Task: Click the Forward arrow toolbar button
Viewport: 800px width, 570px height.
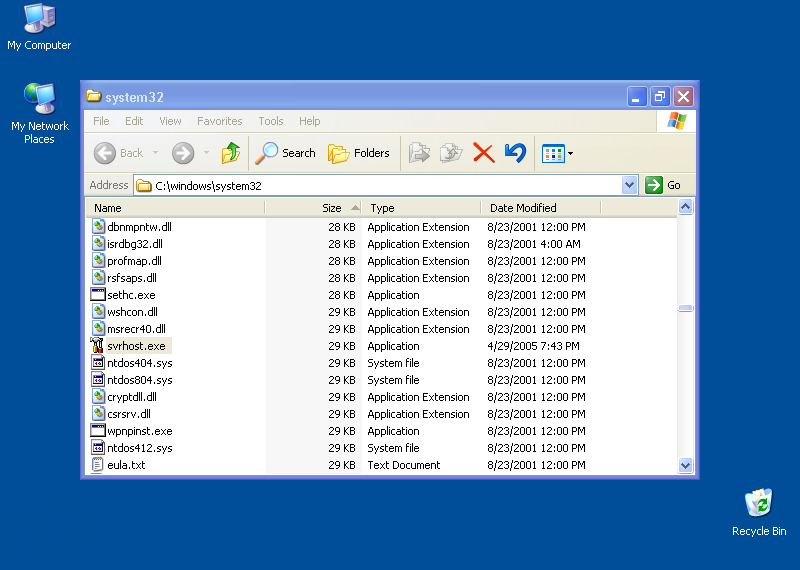Action: [x=183, y=153]
